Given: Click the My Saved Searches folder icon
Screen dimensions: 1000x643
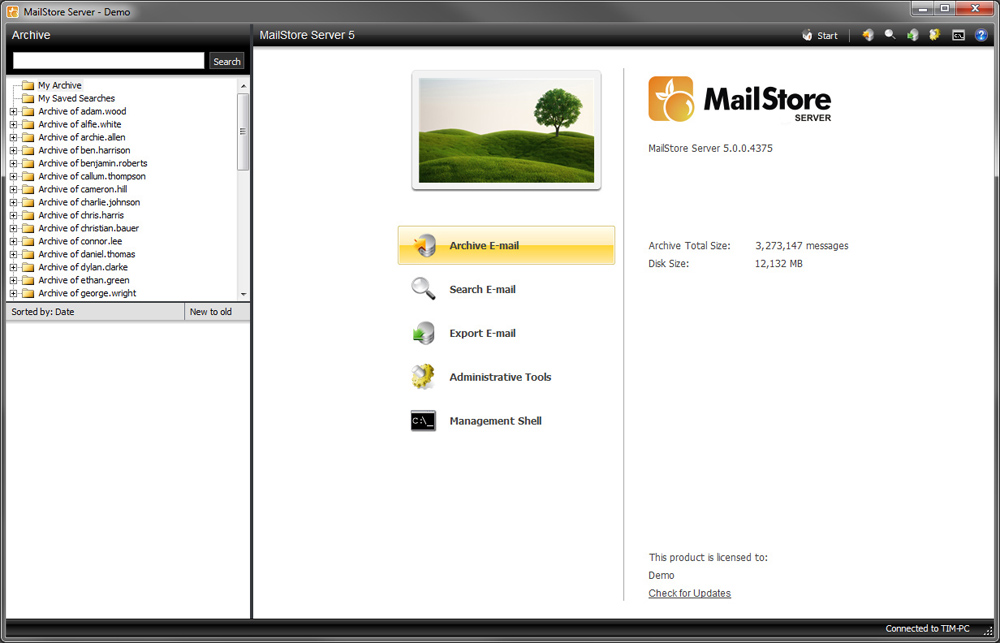Looking at the screenshot, I should 27,98.
